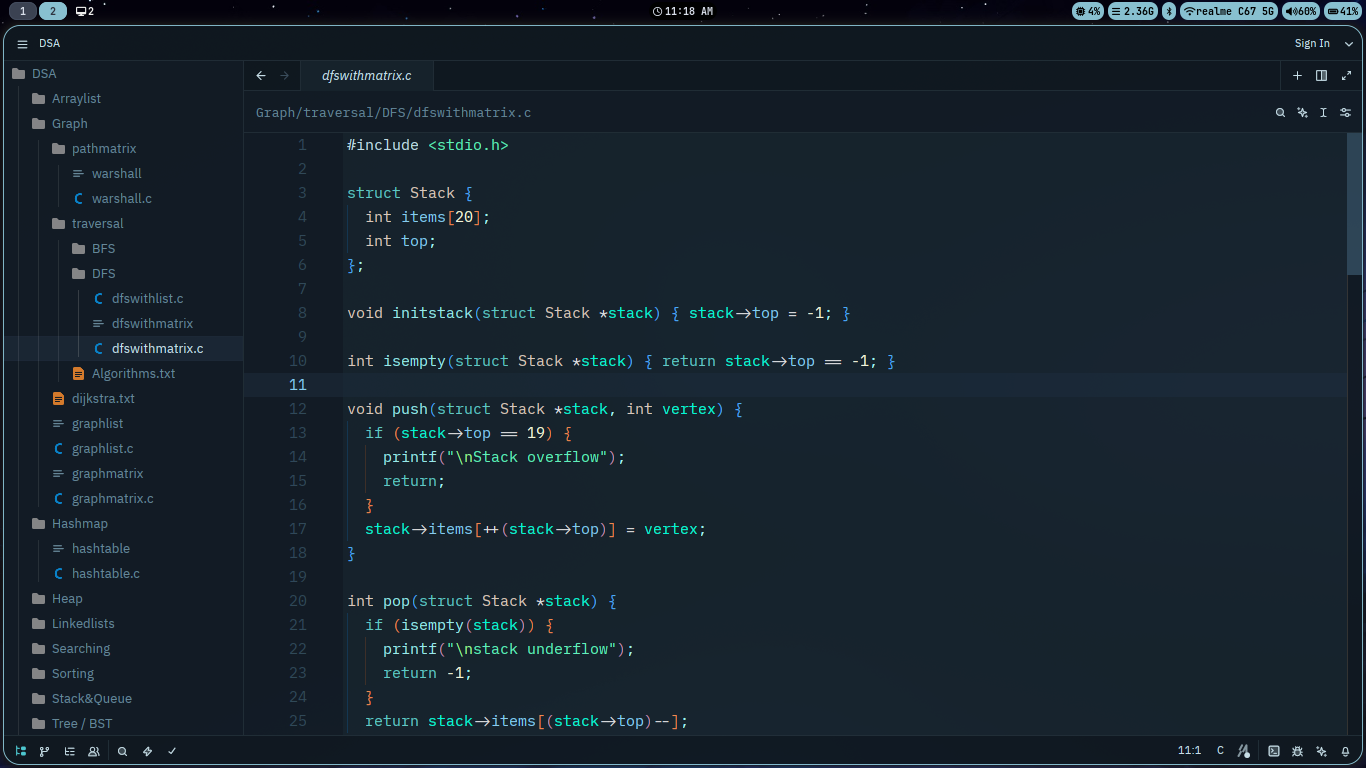Change language mode labeled C
The image size is (1366, 768).
[x=1220, y=751]
